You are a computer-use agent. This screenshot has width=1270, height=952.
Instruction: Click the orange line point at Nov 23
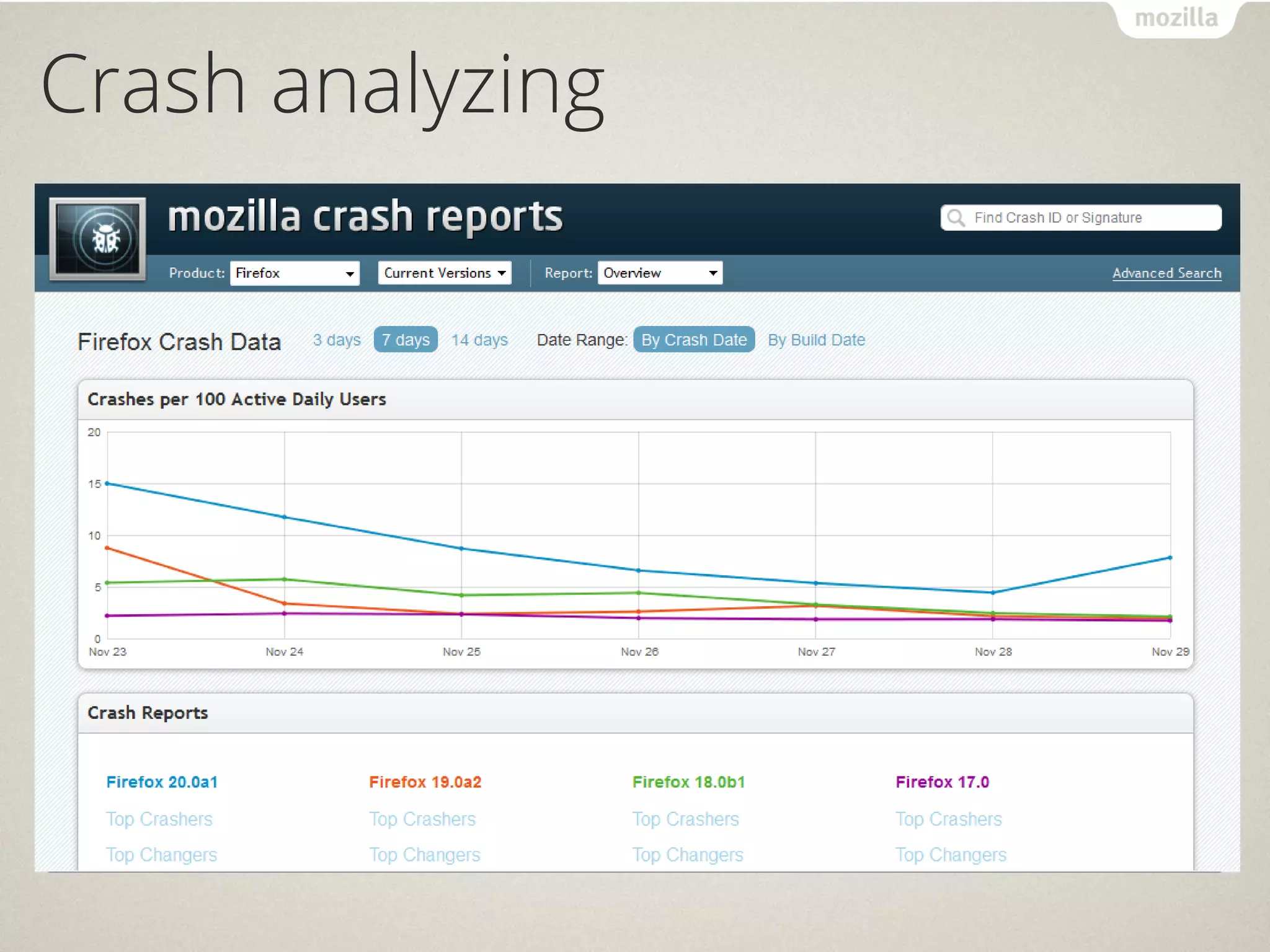(x=107, y=548)
